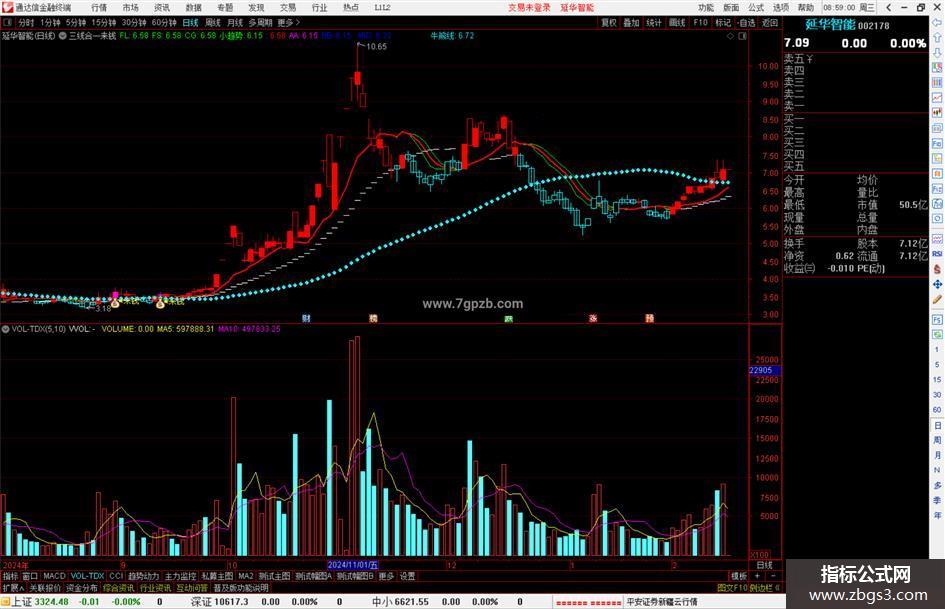
Task: Open 更多 in the indicator tab bar
Action: (386, 576)
